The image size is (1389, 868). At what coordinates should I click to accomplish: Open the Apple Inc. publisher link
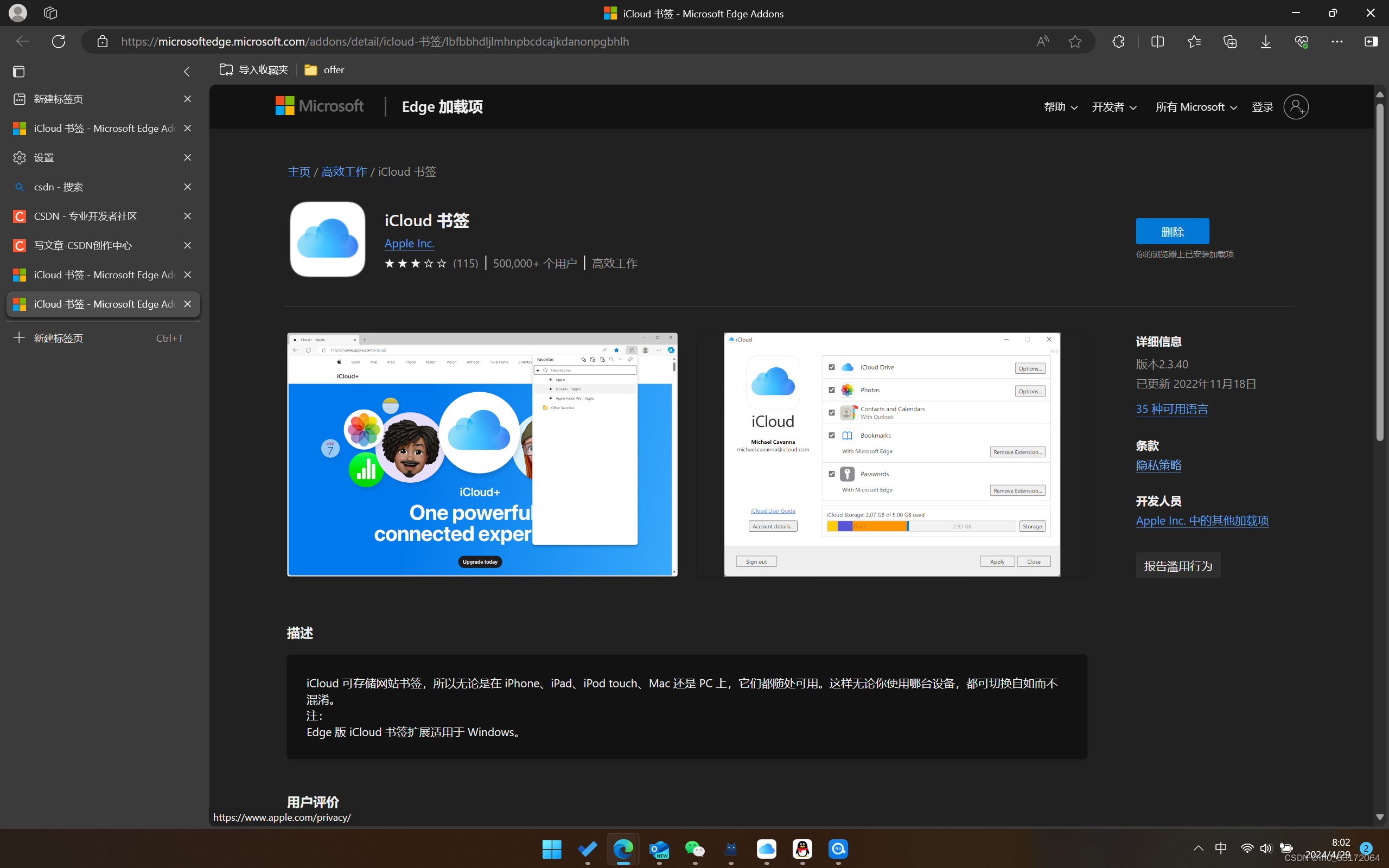(409, 243)
